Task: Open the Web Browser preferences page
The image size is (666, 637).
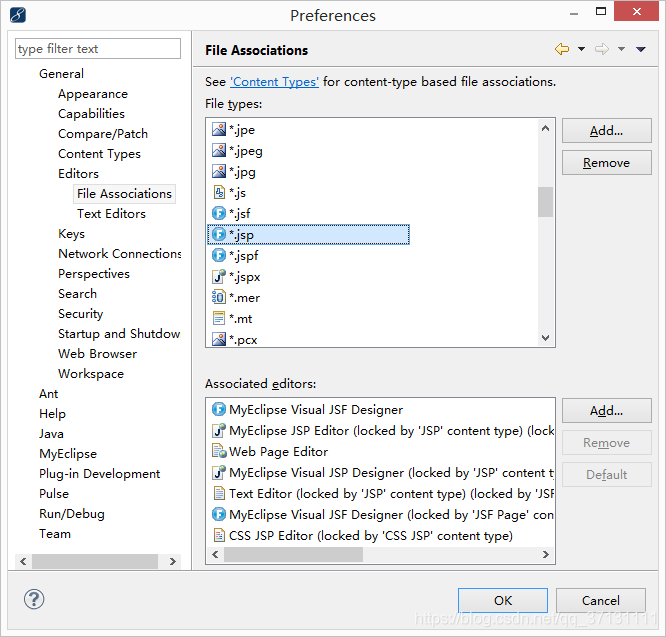Action: [97, 354]
